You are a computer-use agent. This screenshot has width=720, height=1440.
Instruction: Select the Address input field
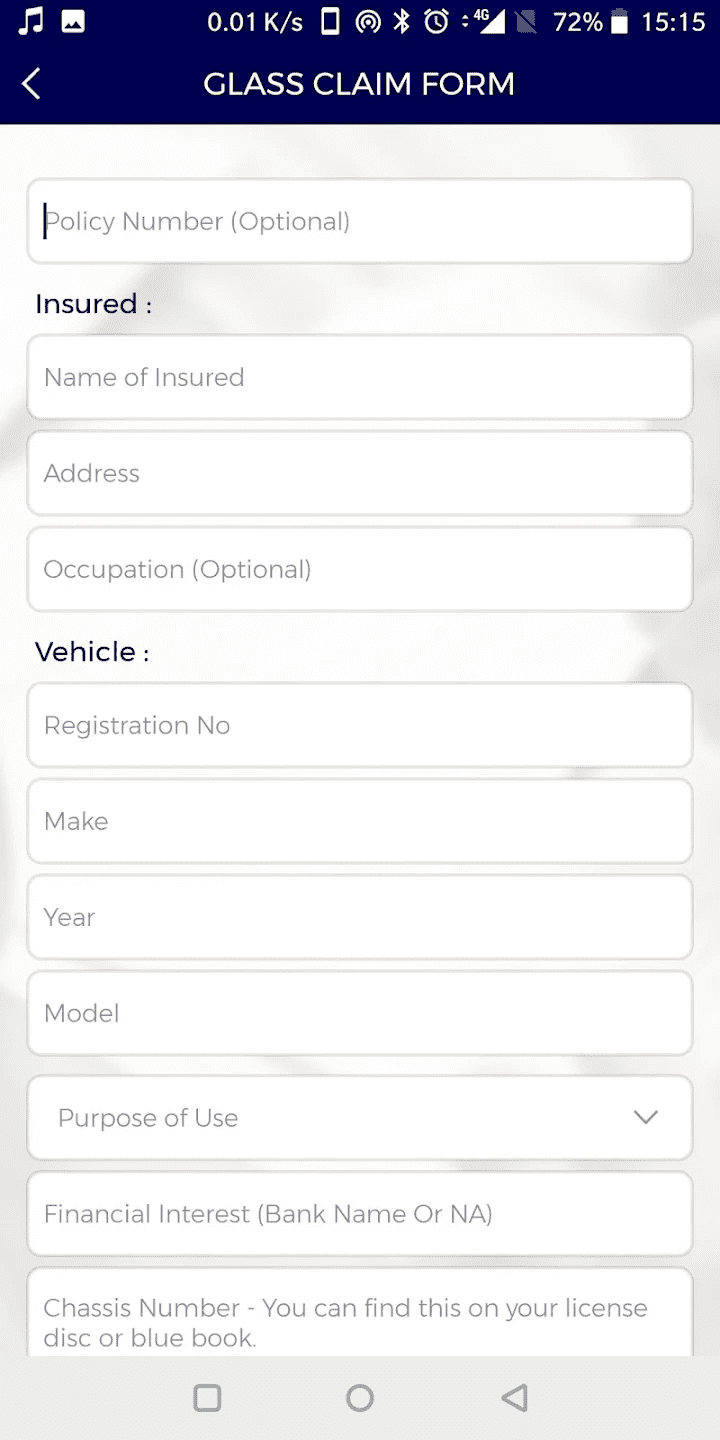[x=360, y=473]
